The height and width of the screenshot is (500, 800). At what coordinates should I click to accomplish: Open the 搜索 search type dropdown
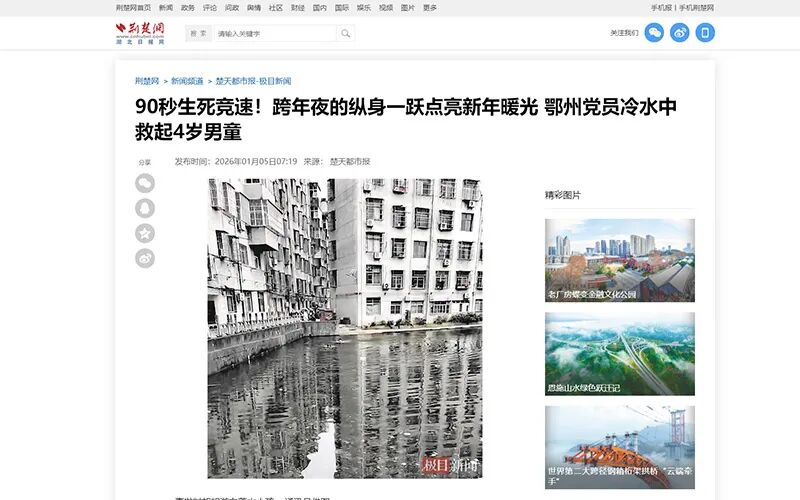198,33
